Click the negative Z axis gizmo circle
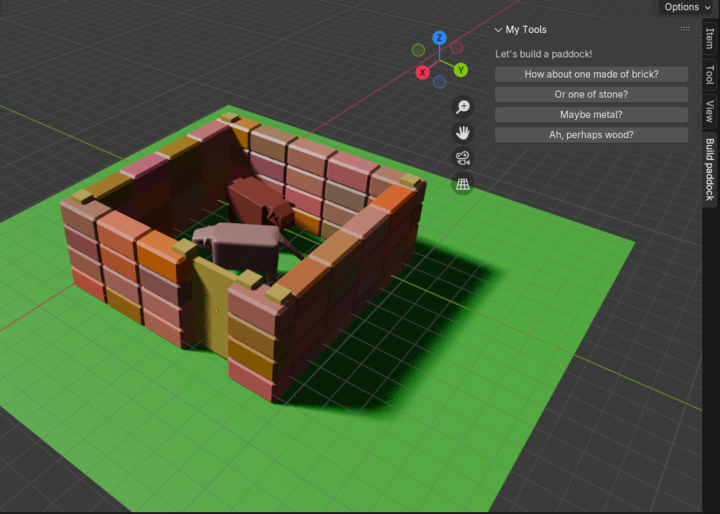 click(439, 82)
